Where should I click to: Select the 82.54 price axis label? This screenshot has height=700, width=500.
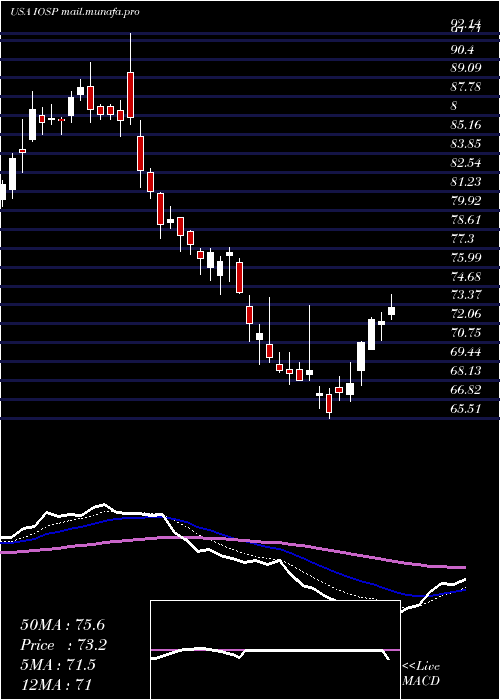(467, 162)
